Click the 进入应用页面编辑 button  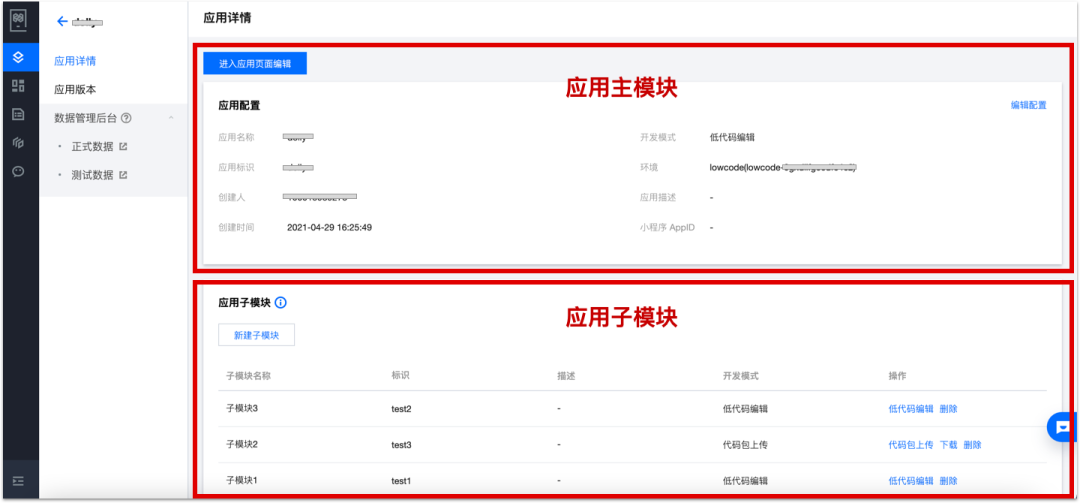tap(255, 63)
